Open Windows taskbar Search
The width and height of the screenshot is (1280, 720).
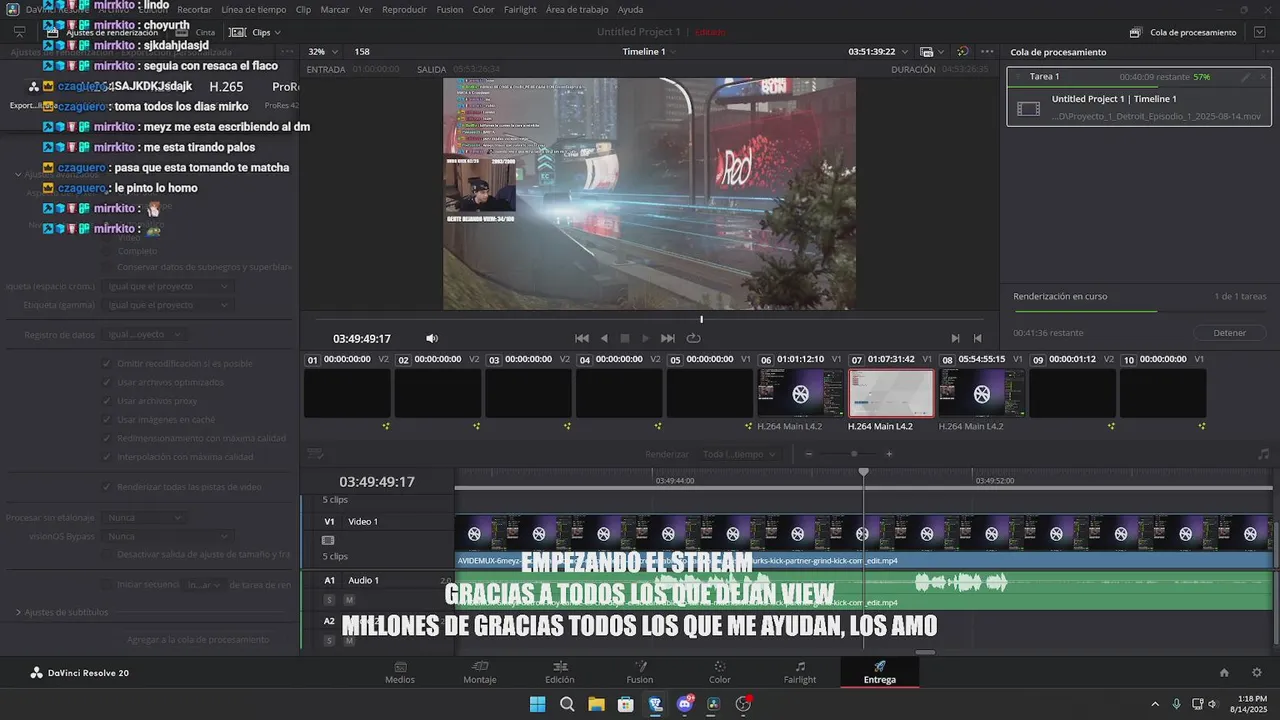point(567,704)
